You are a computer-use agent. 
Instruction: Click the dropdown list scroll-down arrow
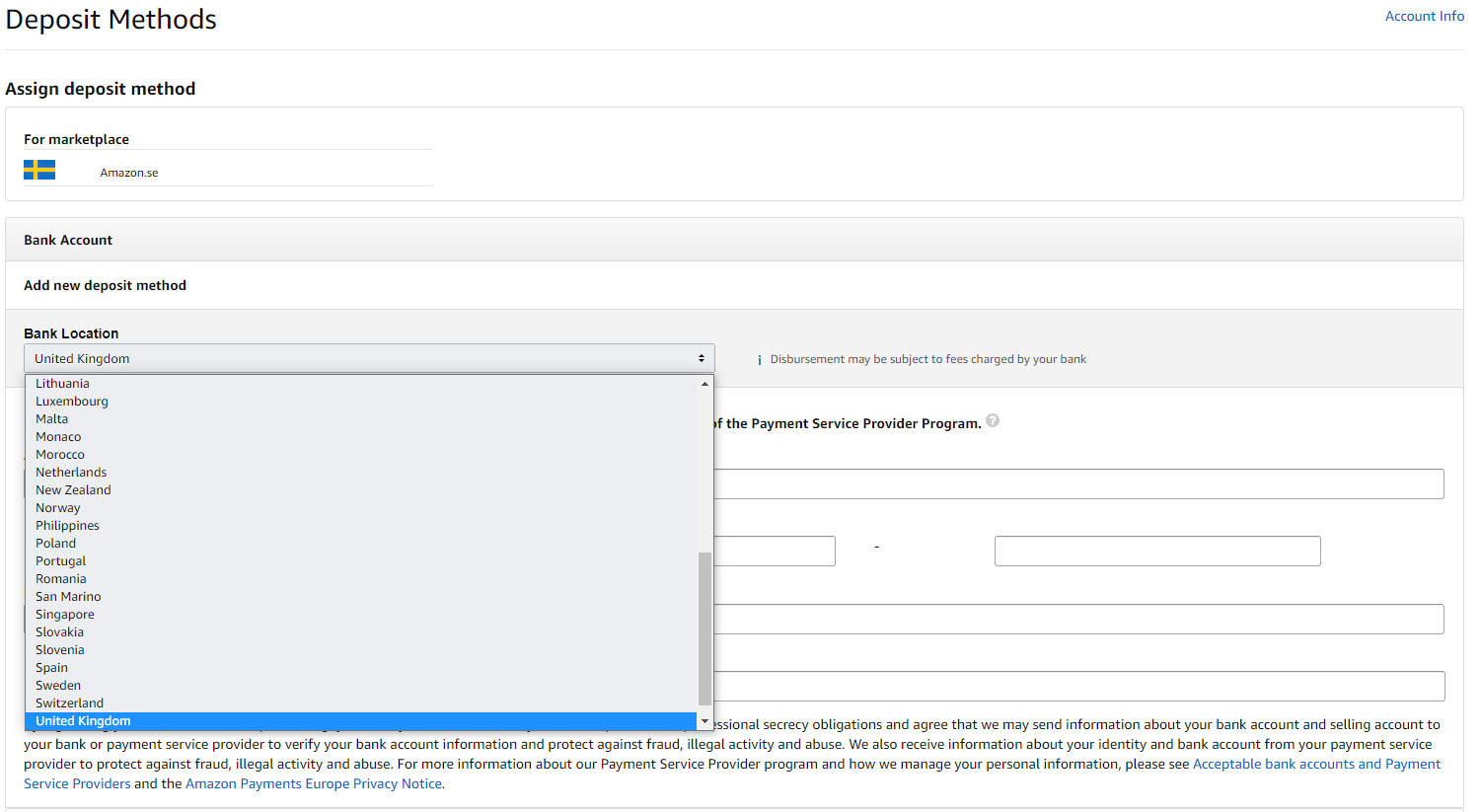704,722
